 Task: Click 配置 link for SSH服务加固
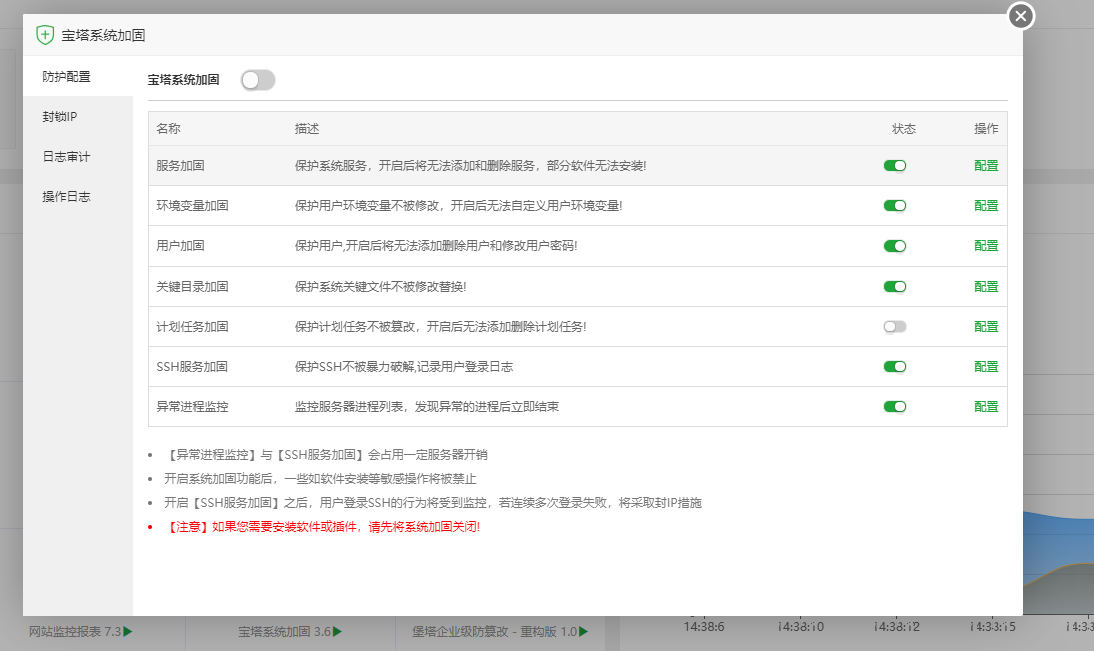(x=985, y=367)
